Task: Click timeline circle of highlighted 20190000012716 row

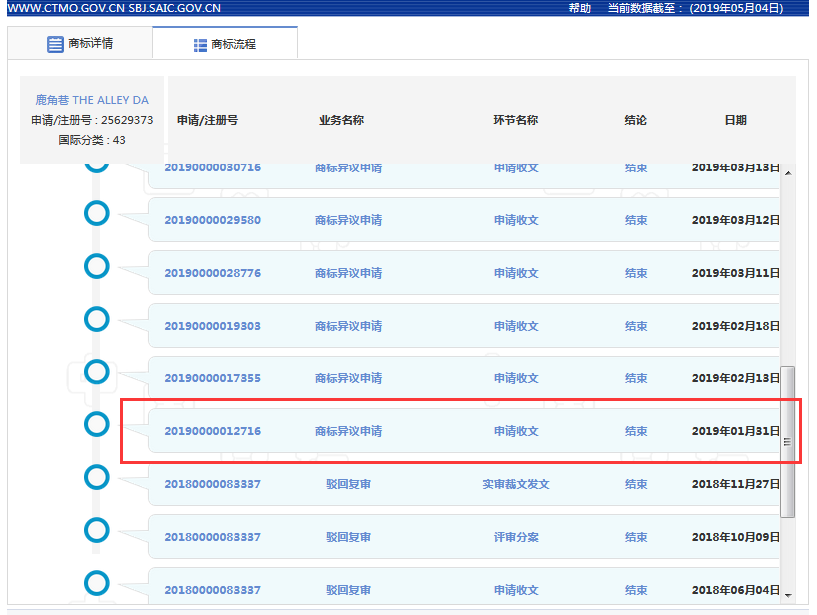Action: click(x=96, y=424)
